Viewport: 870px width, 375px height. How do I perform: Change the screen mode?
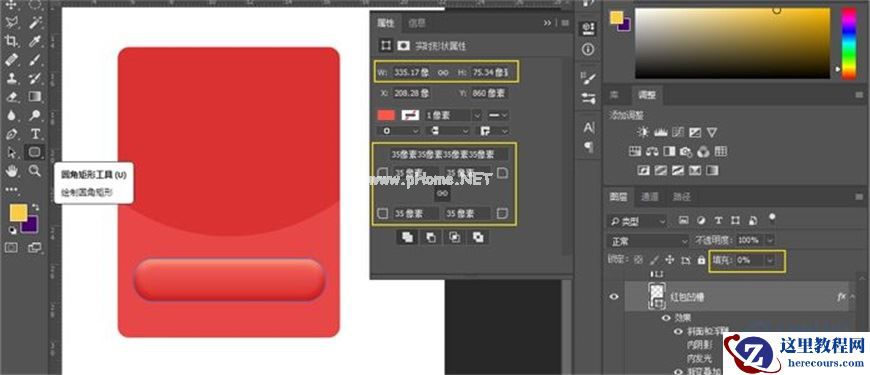(x=35, y=247)
